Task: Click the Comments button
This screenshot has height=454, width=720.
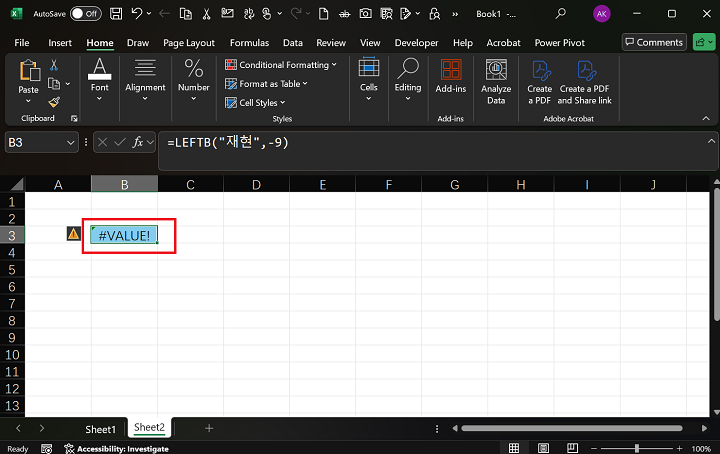Action: (653, 42)
